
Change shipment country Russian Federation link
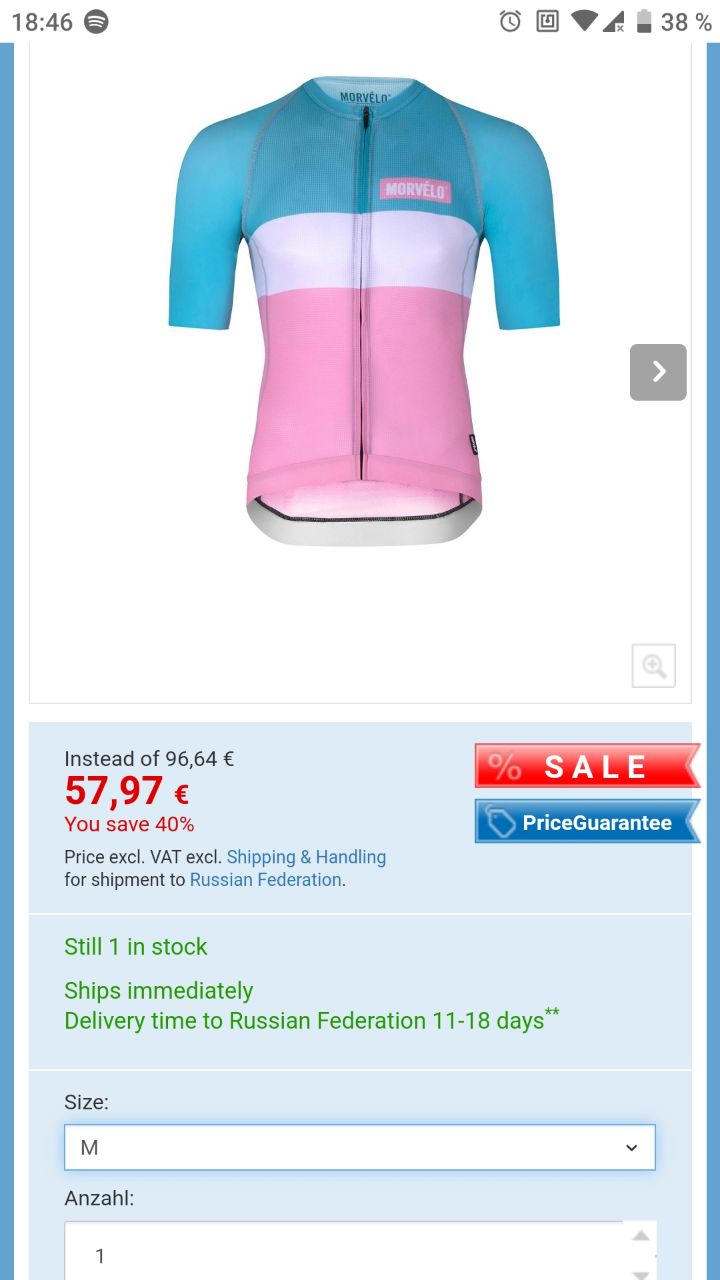pyautogui.click(x=265, y=880)
